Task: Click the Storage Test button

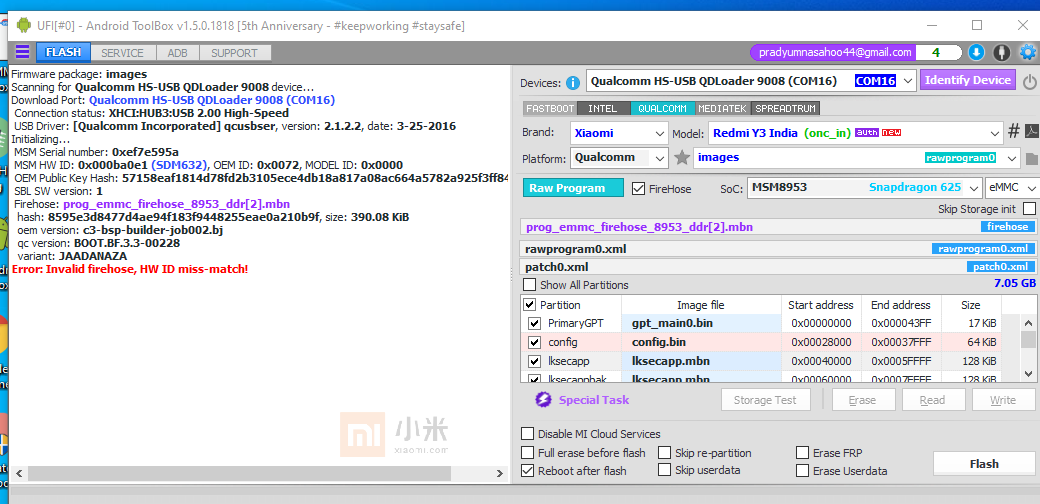Action: [767, 400]
